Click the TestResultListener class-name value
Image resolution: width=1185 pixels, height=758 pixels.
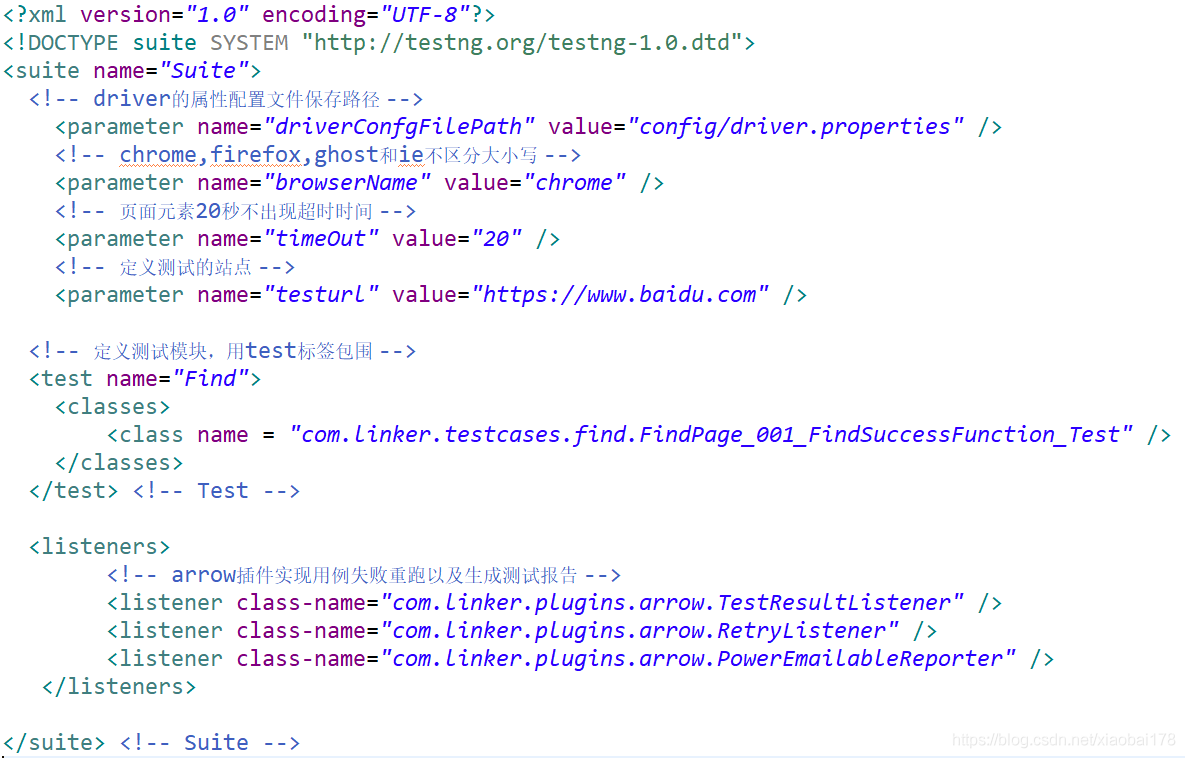pyautogui.click(x=673, y=602)
